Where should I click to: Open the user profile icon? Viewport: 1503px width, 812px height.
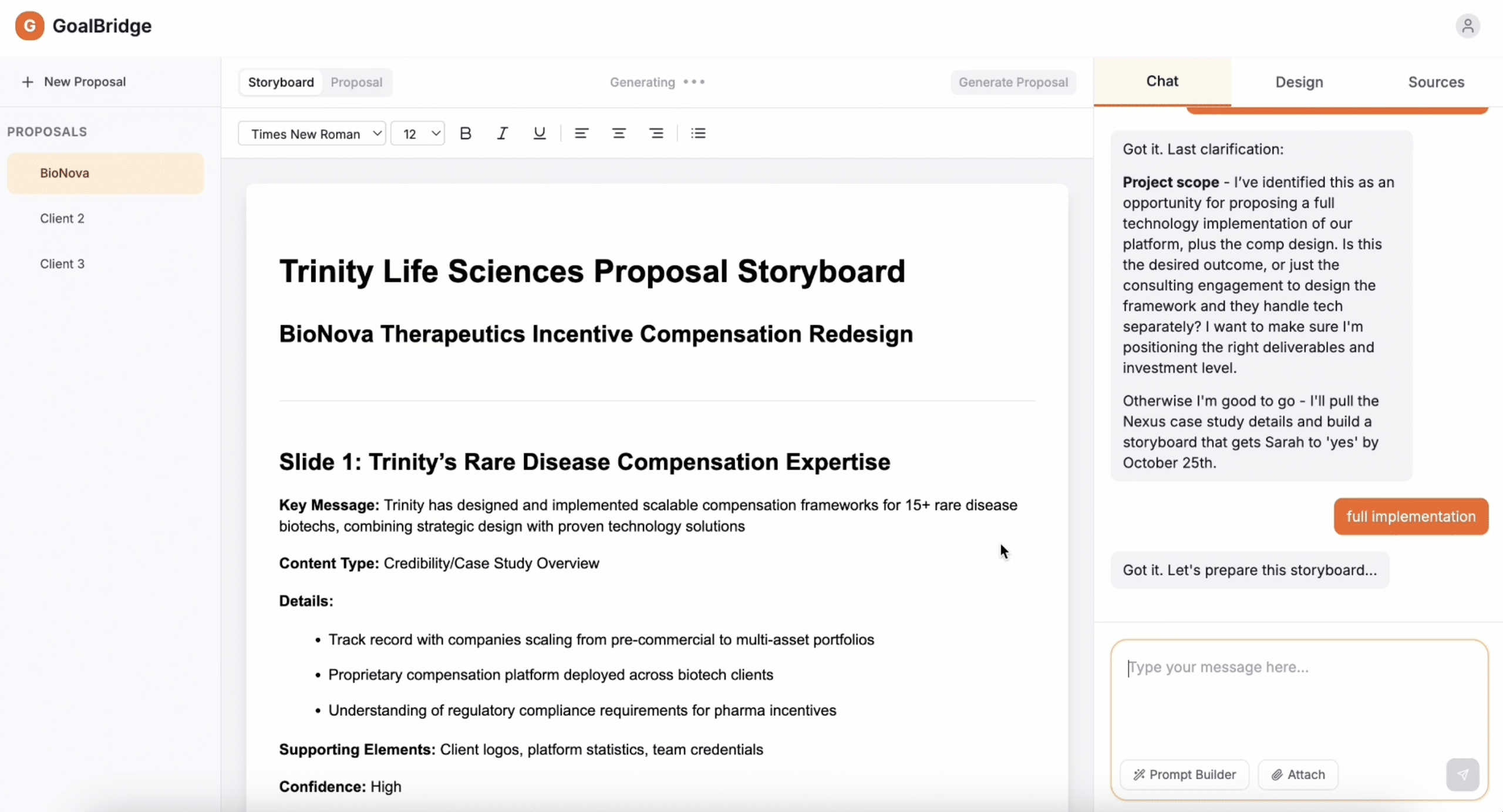click(1467, 26)
